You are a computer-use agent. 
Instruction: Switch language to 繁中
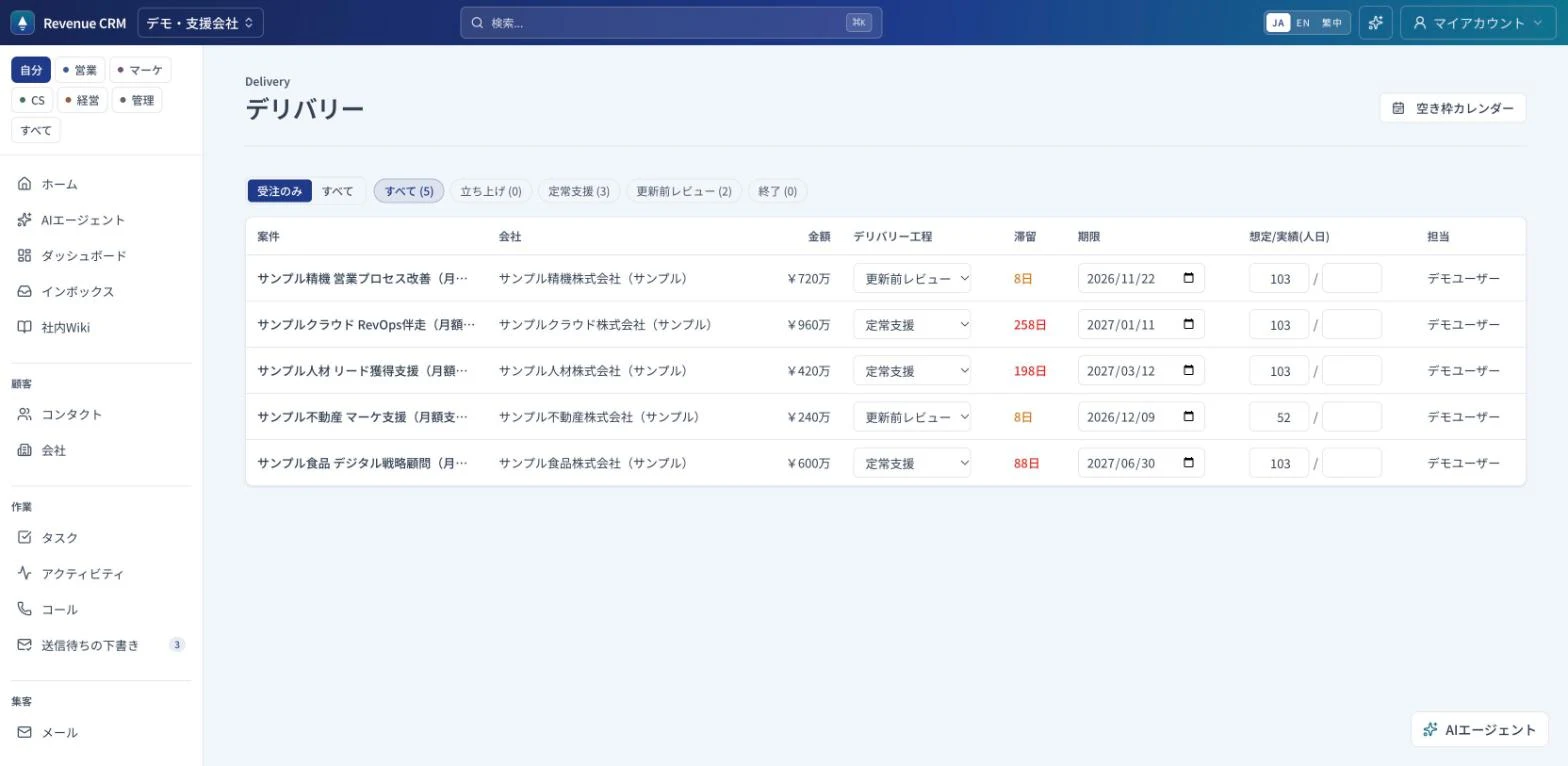1332,23
